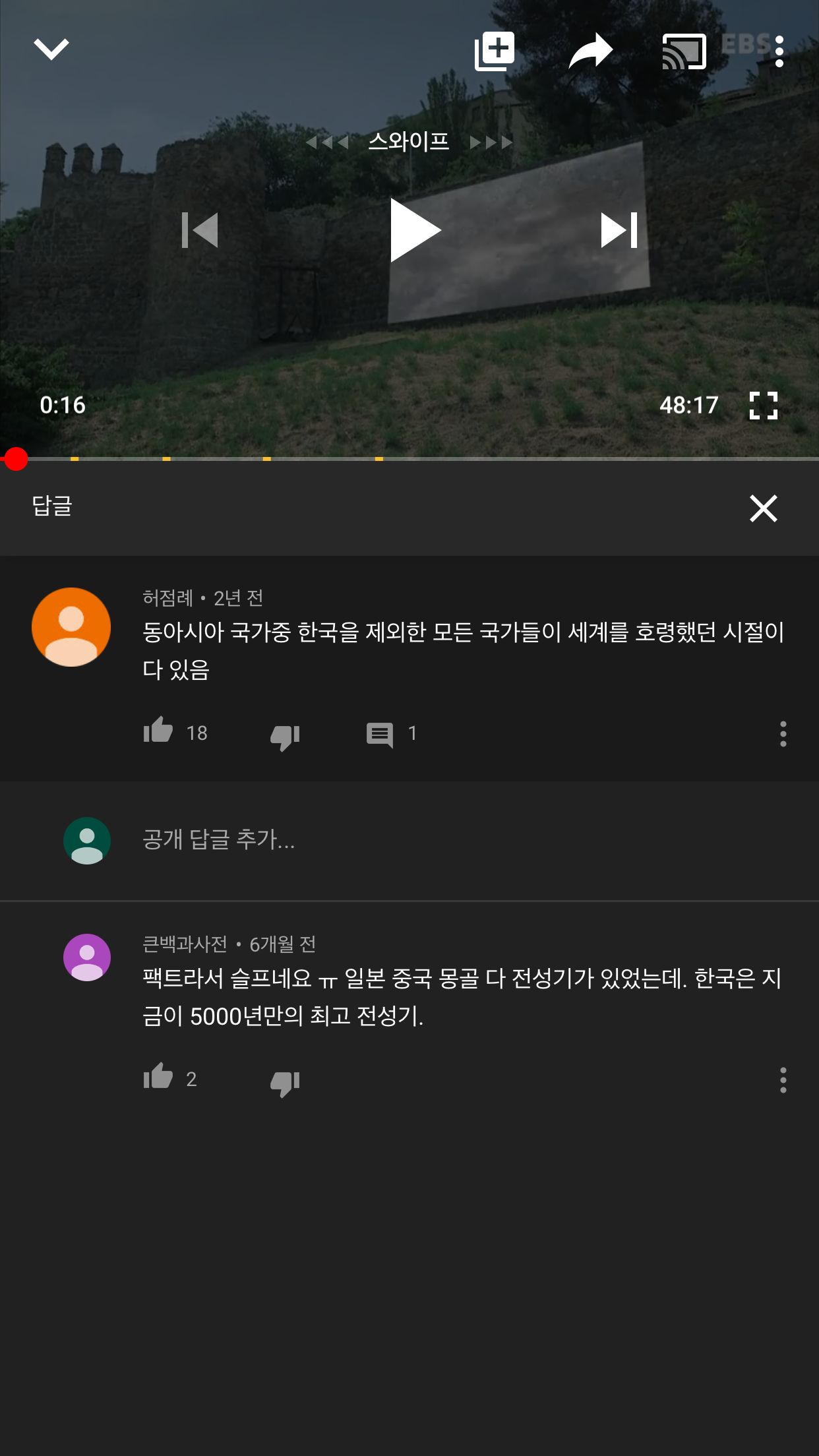
Task: Click the red progress bar scrubber
Action: click(16, 458)
